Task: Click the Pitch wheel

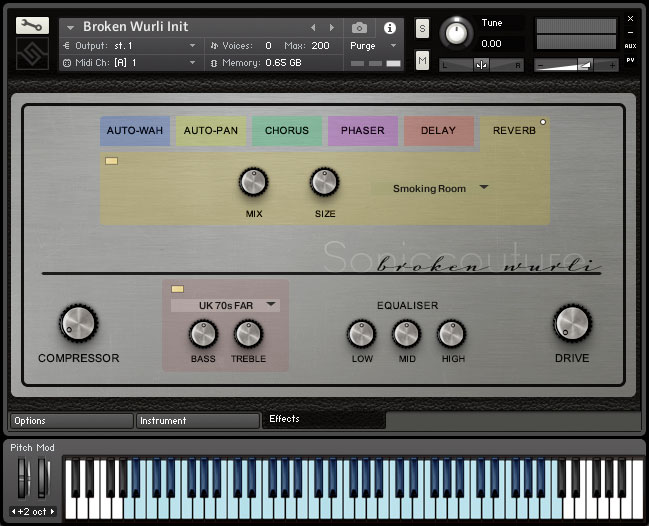Action: click(23, 478)
